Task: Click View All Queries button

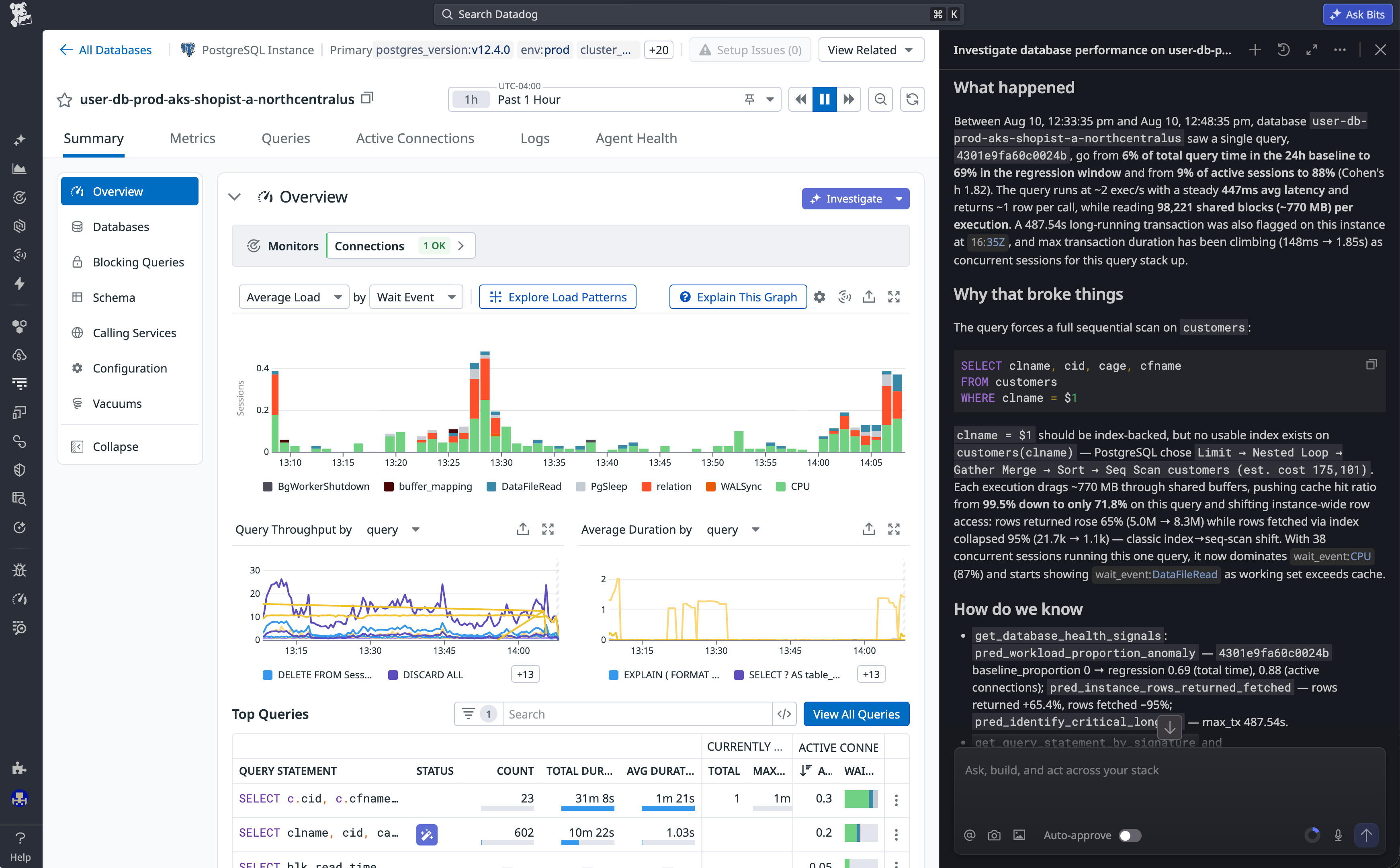Action: pos(856,714)
